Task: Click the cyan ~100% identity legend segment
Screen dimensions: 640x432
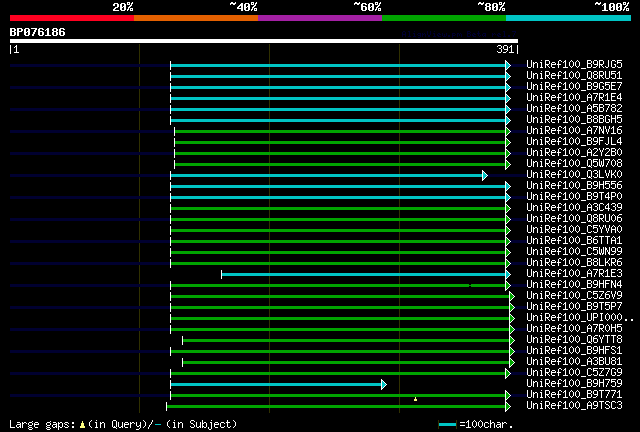Action: pos(569,18)
